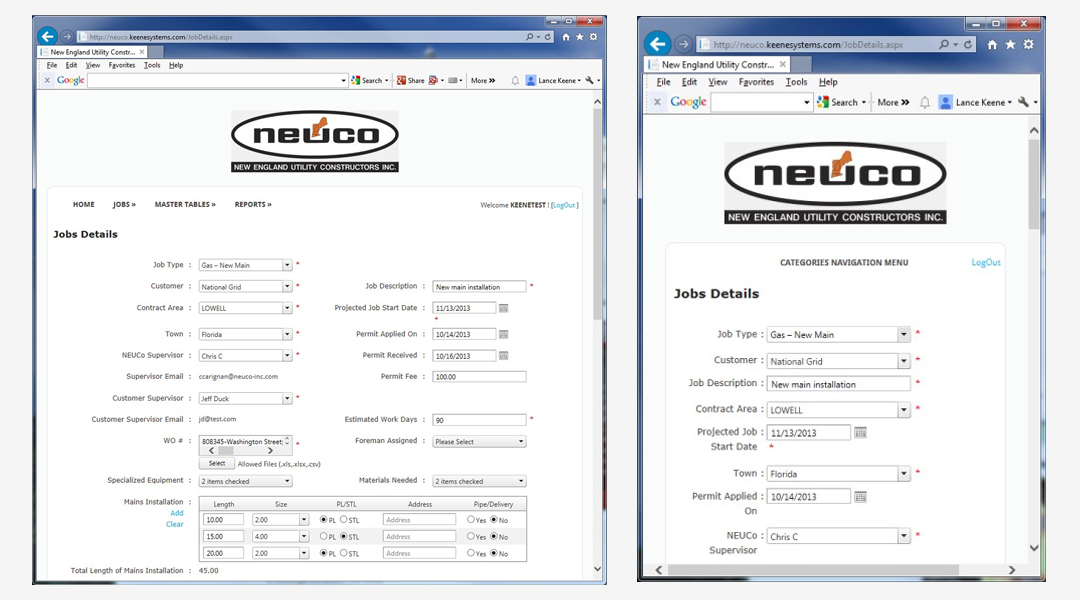Screen dimensions: 1080x600
Task: Open the Foreman Assigned dropdown
Action: [479, 441]
